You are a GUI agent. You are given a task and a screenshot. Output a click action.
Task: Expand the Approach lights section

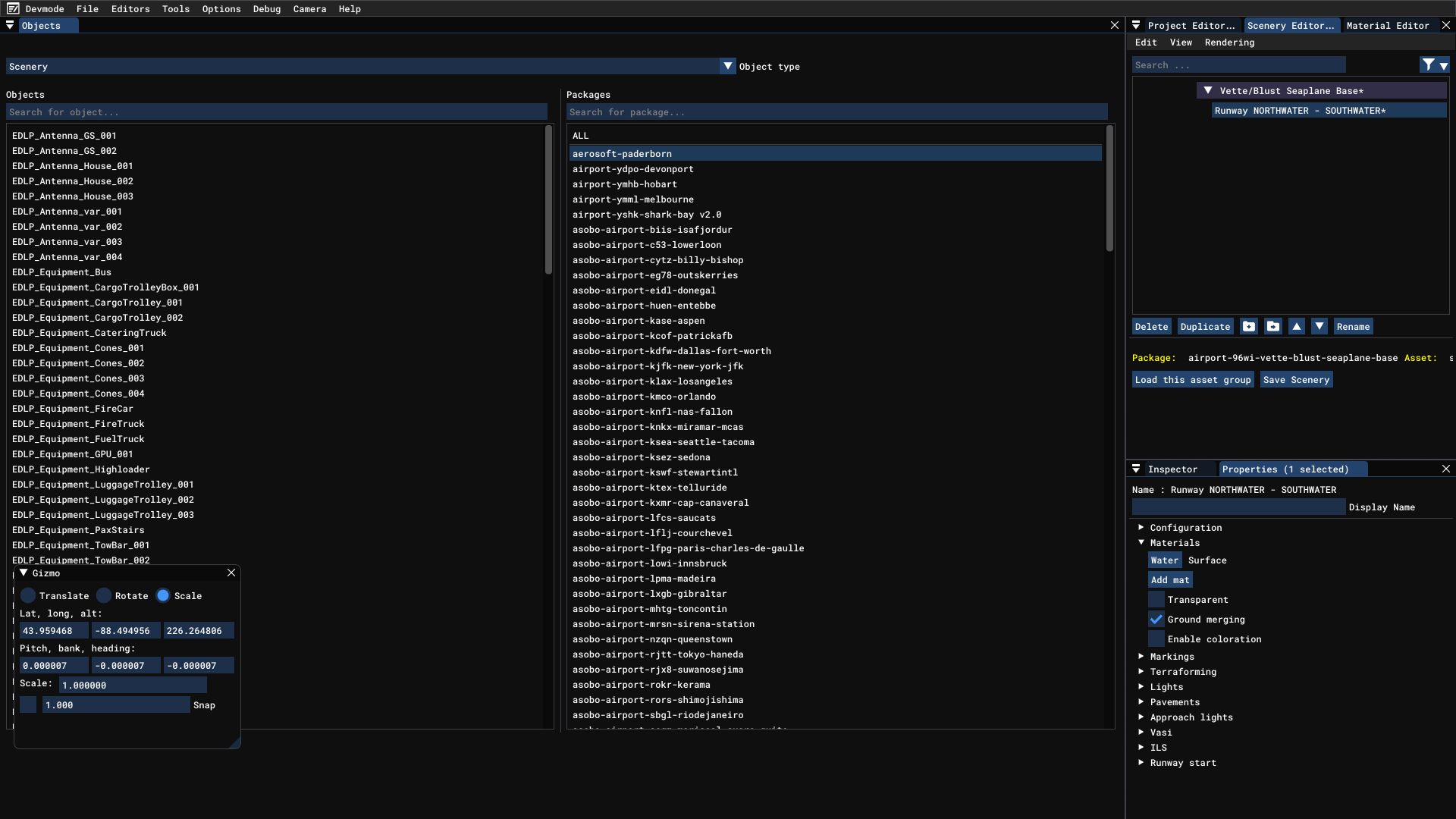click(1141, 717)
